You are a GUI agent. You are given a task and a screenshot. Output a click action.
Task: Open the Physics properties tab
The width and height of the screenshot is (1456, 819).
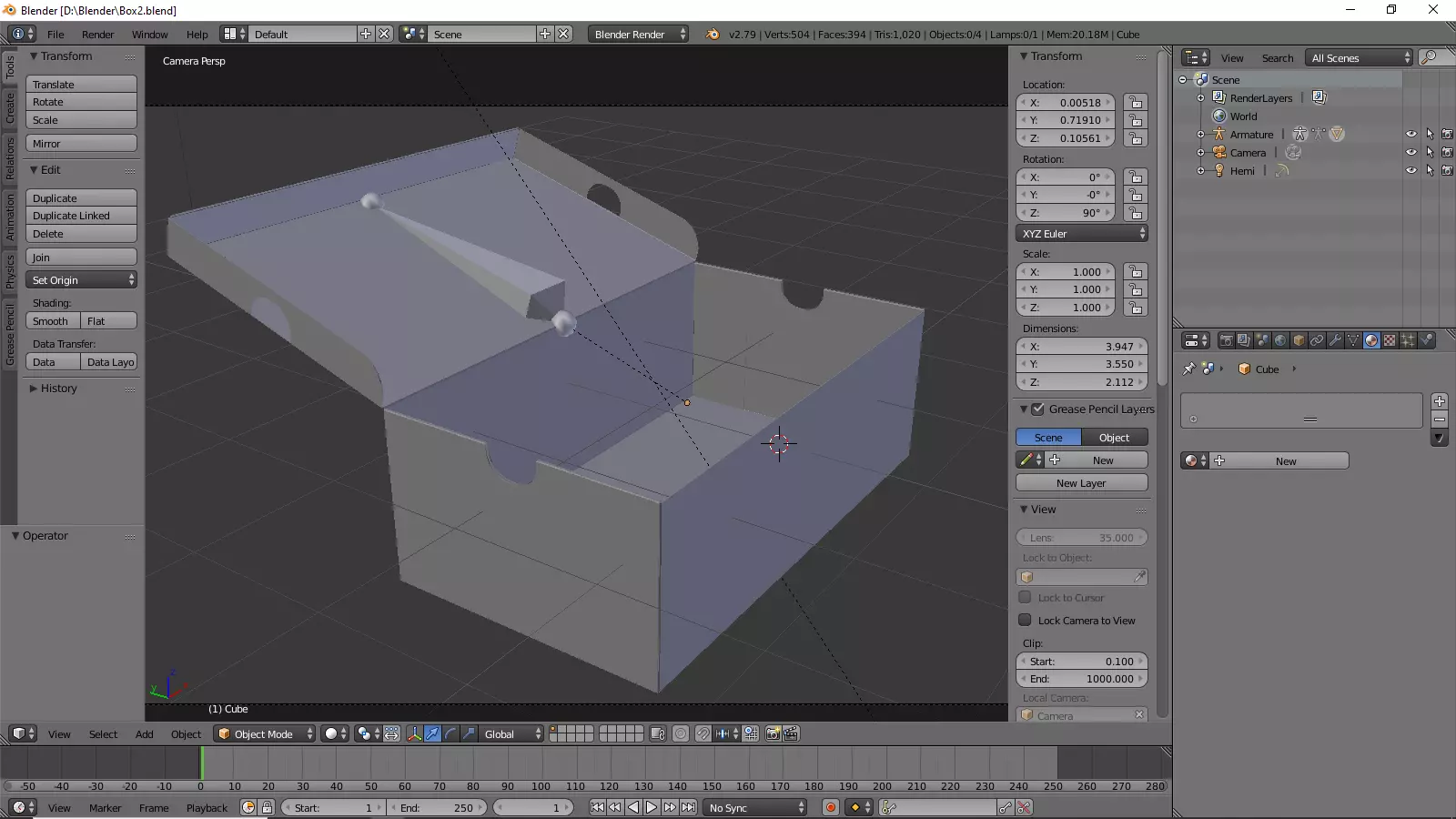(1426, 340)
